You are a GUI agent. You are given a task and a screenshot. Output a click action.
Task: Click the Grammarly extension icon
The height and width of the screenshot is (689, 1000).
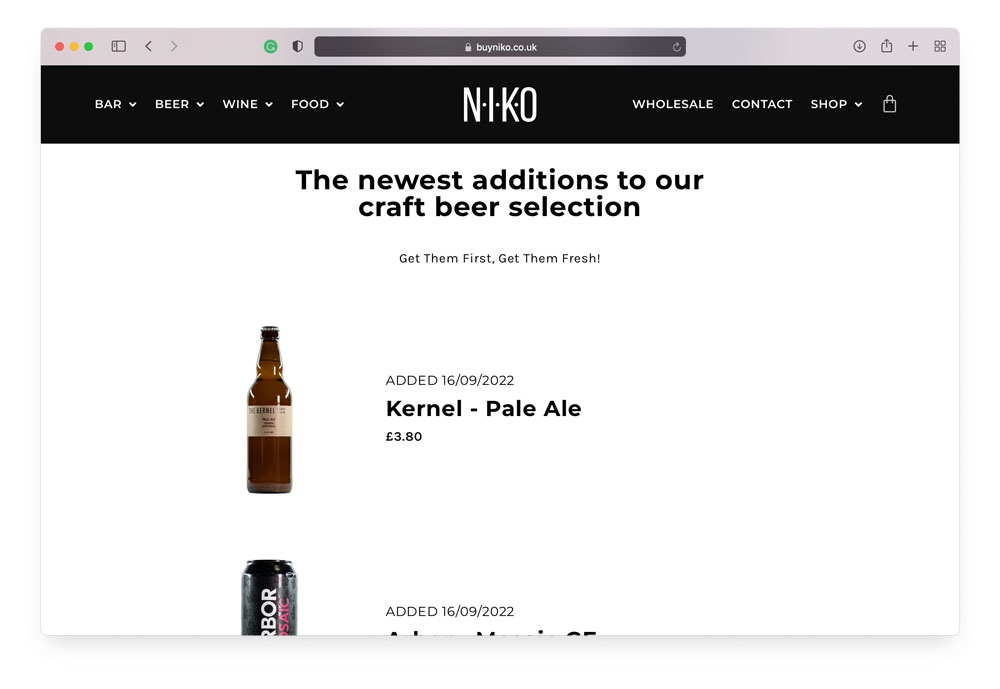click(270, 46)
